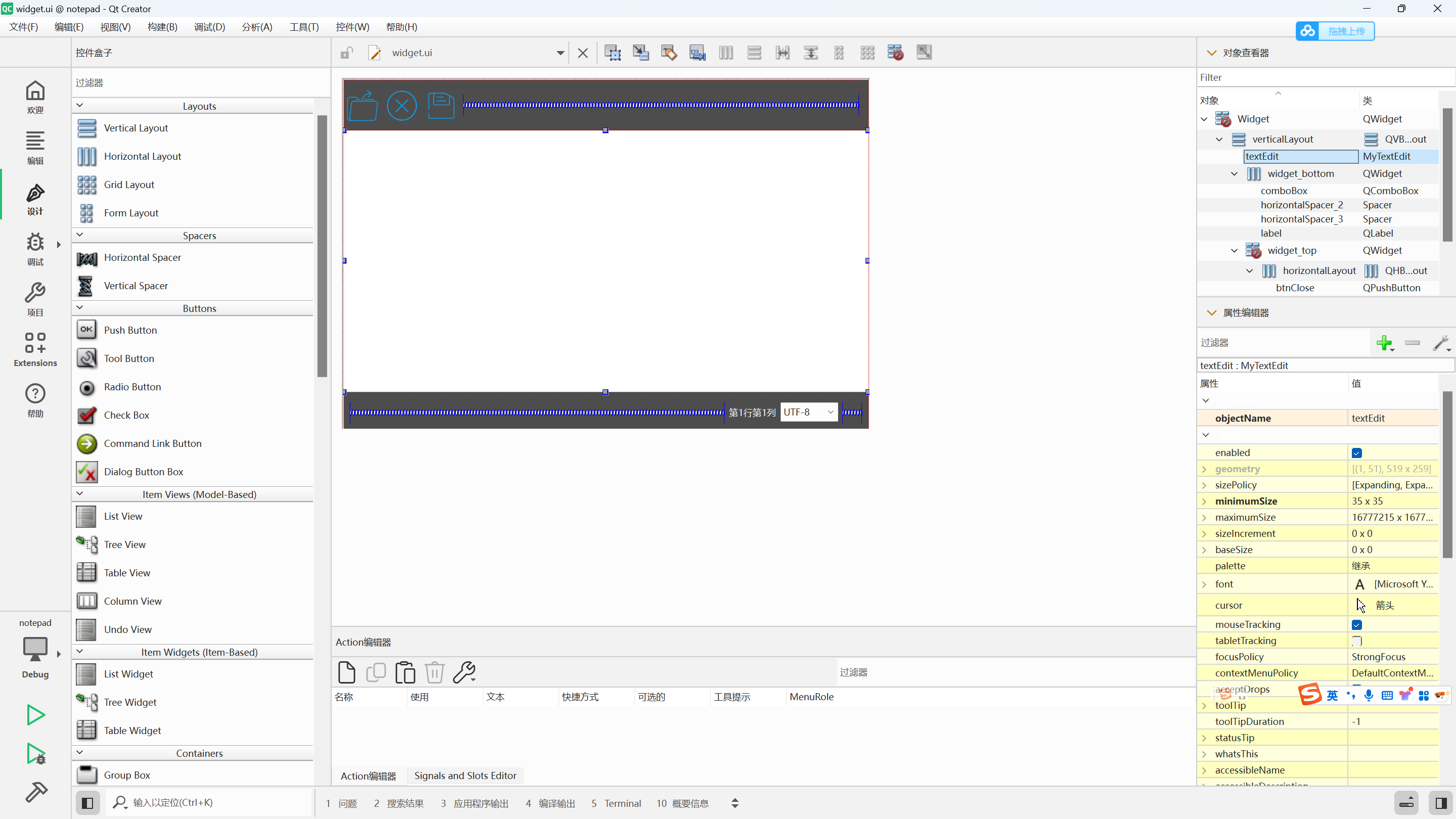Click the object inspector Filter field
The height and width of the screenshot is (819, 1456).
1323,77
